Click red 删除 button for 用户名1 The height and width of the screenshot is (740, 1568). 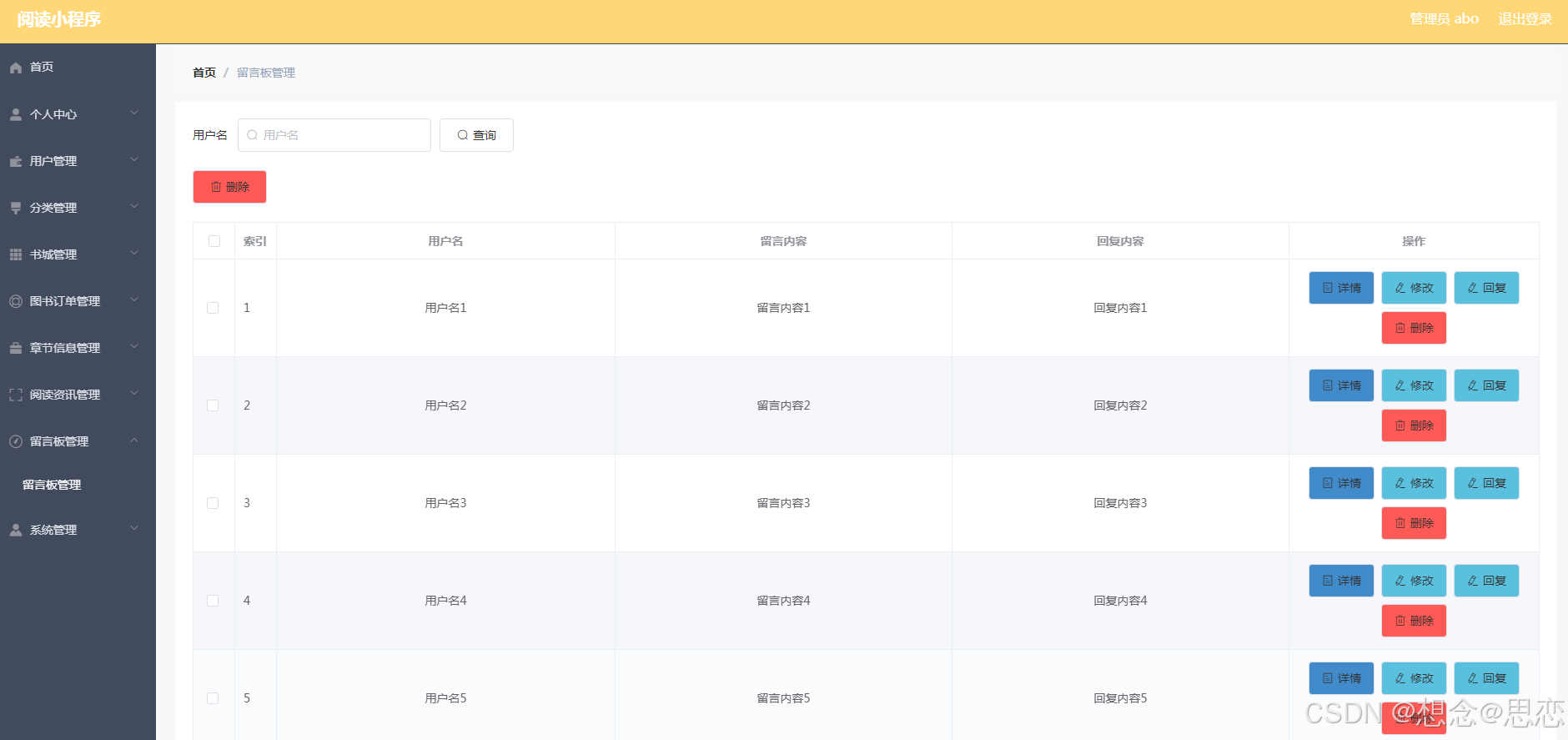coord(1414,328)
